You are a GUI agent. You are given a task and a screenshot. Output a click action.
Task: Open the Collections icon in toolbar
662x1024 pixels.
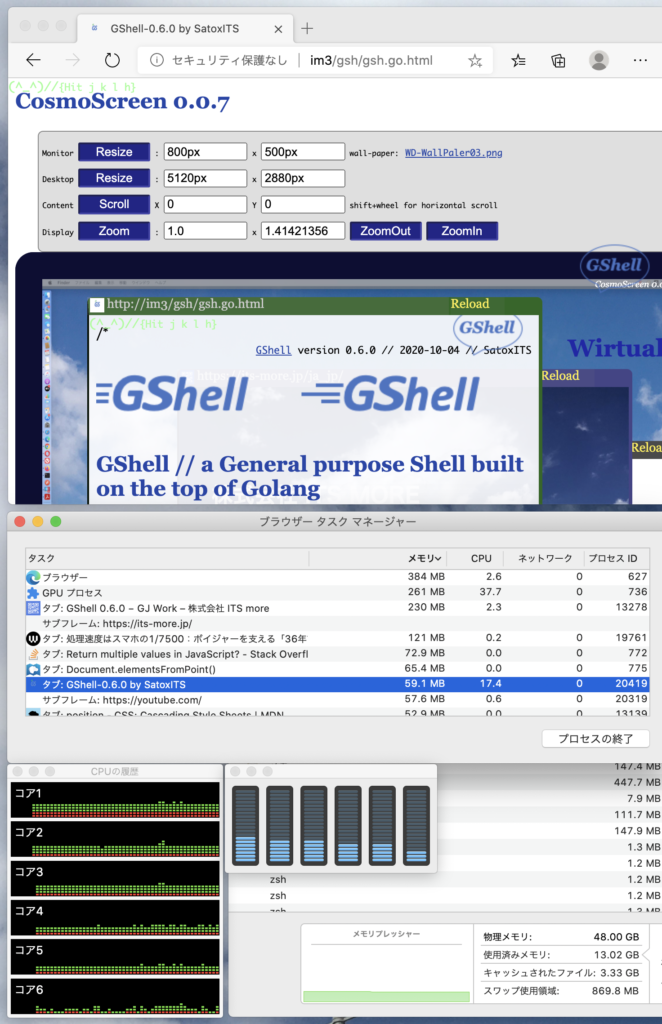[558, 60]
